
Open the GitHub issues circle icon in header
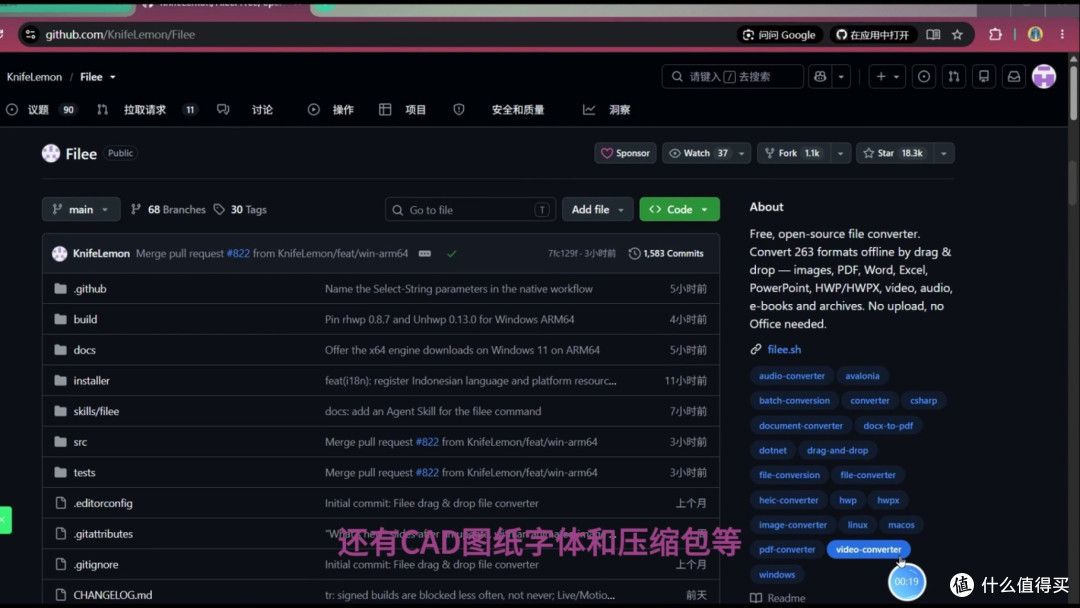(924, 76)
